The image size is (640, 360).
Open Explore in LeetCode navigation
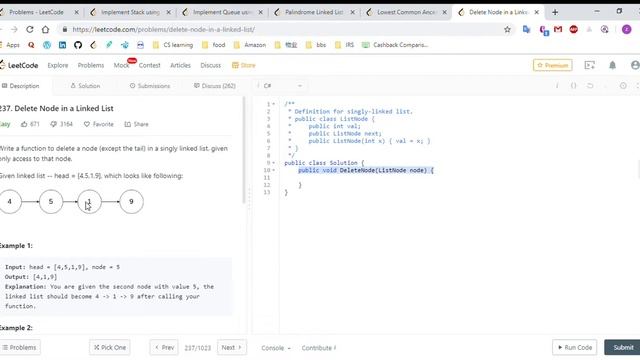[58, 65]
